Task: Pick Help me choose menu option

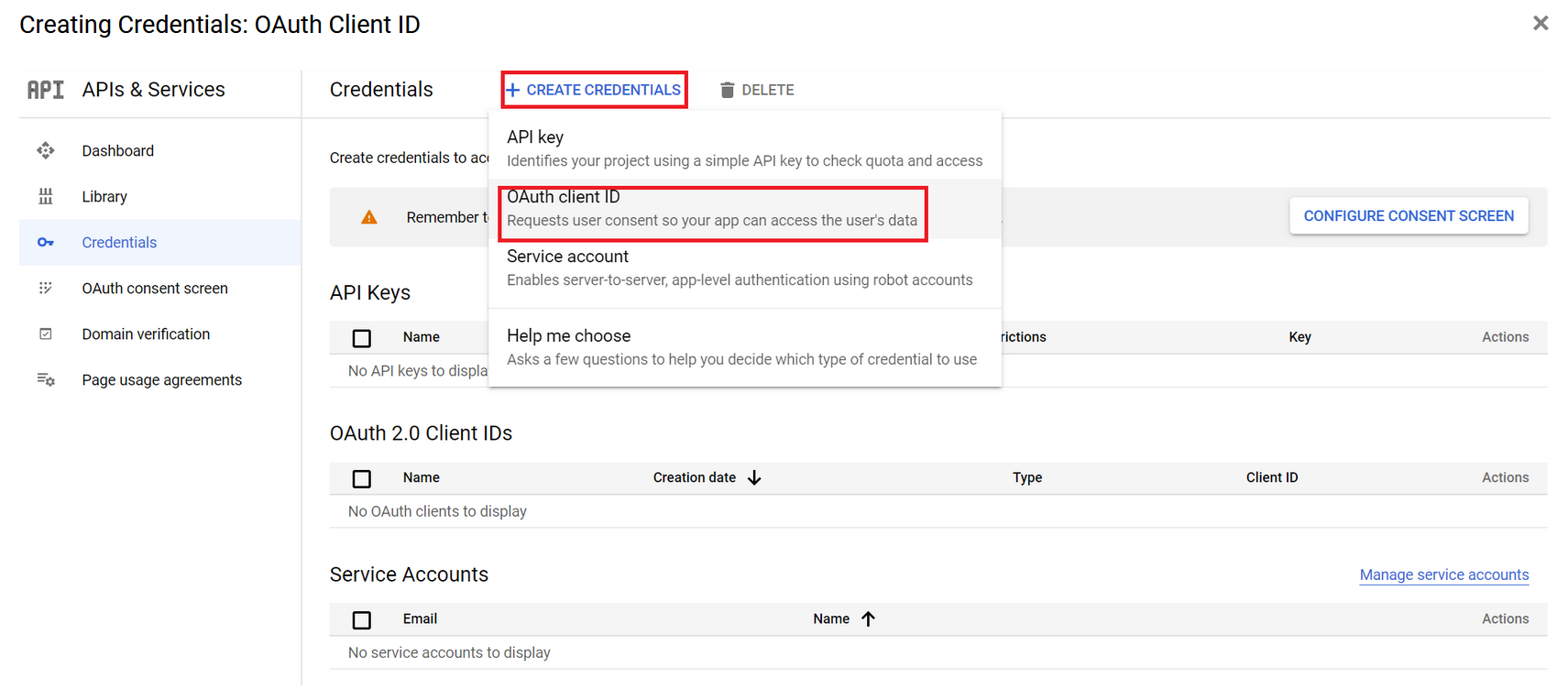Action: [x=745, y=347]
